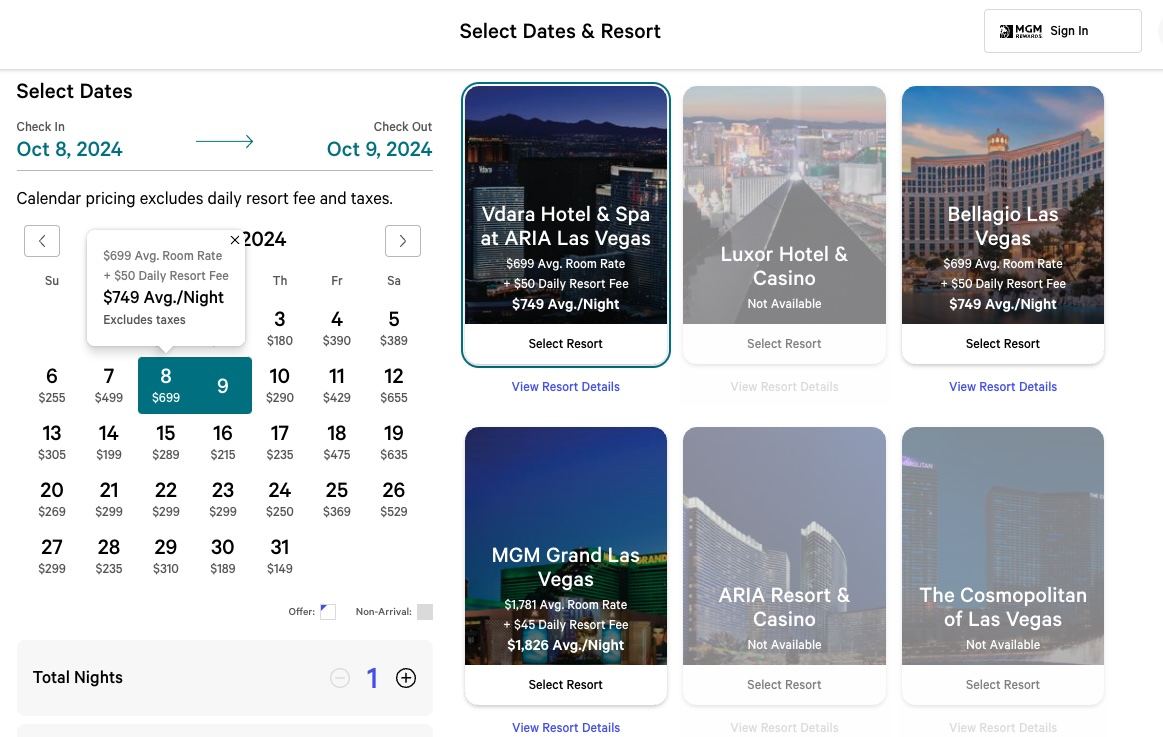The image size is (1163, 737).
Task: Navigate to the next calendar month
Action: pyautogui.click(x=402, y=240)
